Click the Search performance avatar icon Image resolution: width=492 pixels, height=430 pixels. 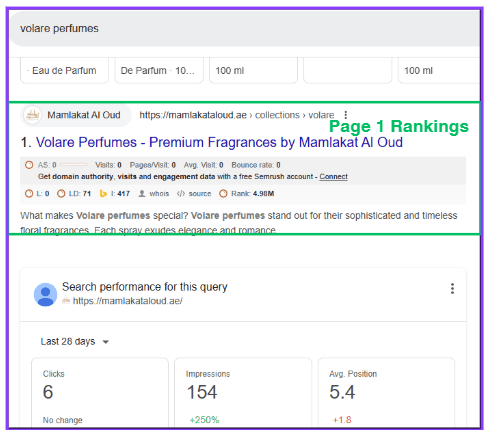click(45, 295)
